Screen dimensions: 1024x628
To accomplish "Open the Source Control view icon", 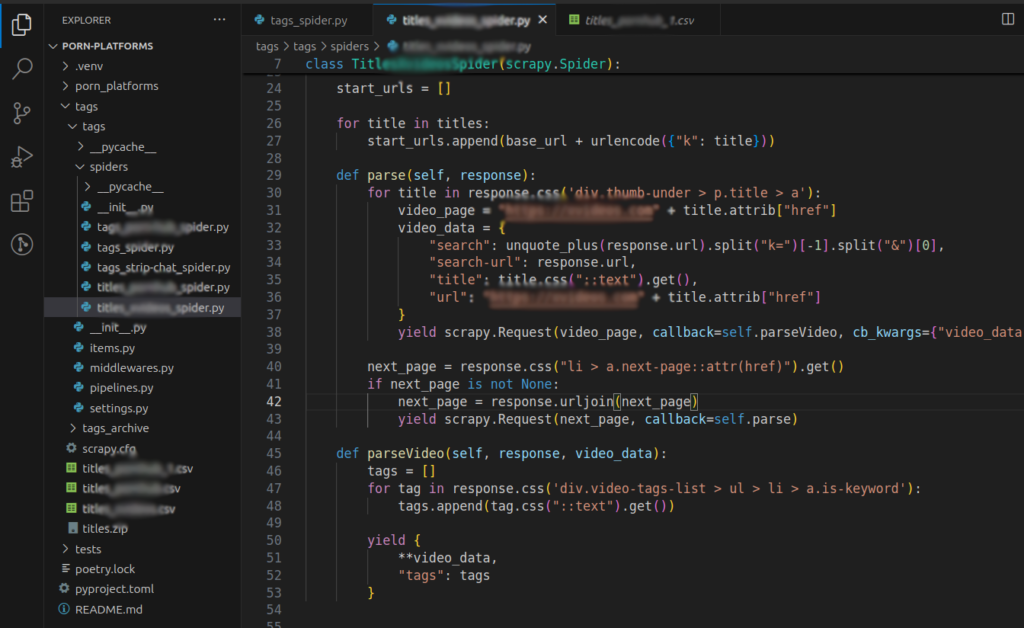I will (x=22, y=113).
